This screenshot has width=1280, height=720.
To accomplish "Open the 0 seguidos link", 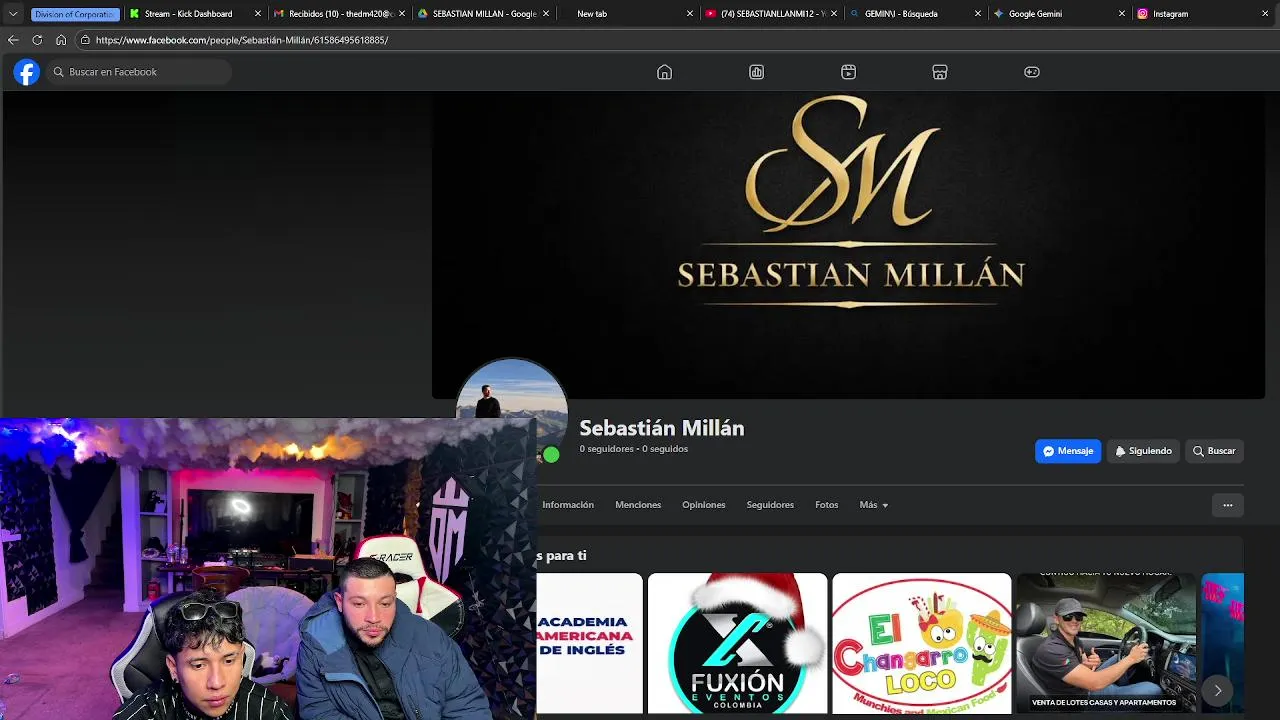I will click(x=665, y=449).
